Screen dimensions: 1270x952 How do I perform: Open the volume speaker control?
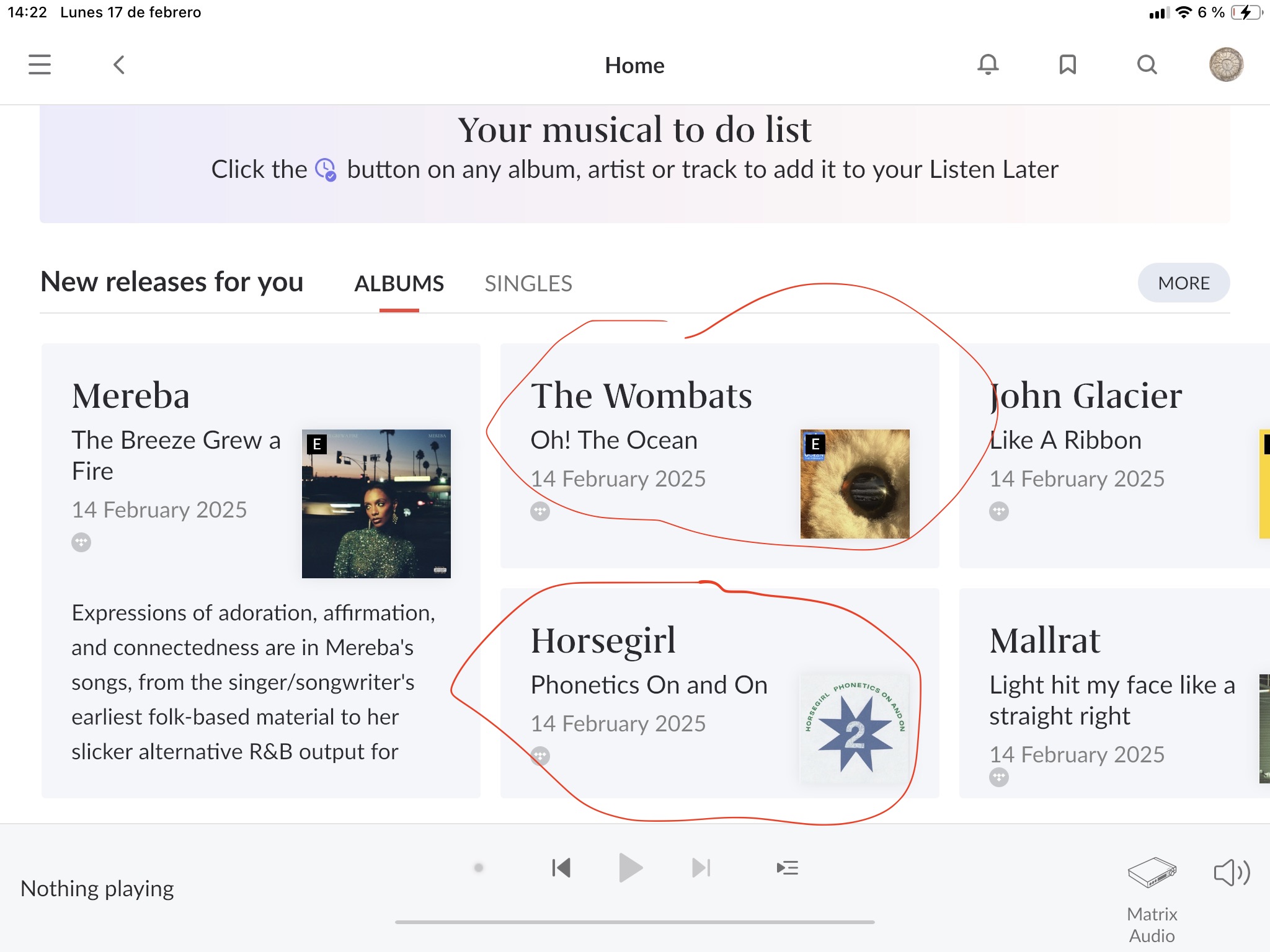1232,873
